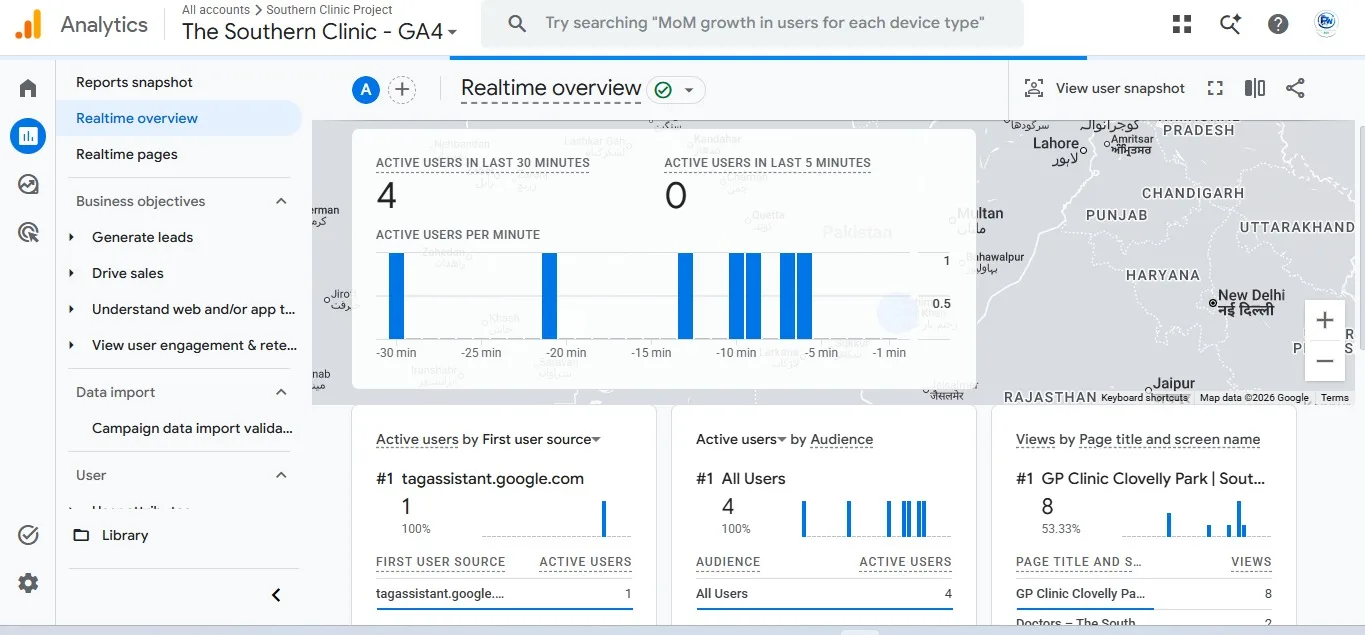Zoom out on the map
The width and height of the screenshot is (1365, 635).
point(1325,361)
